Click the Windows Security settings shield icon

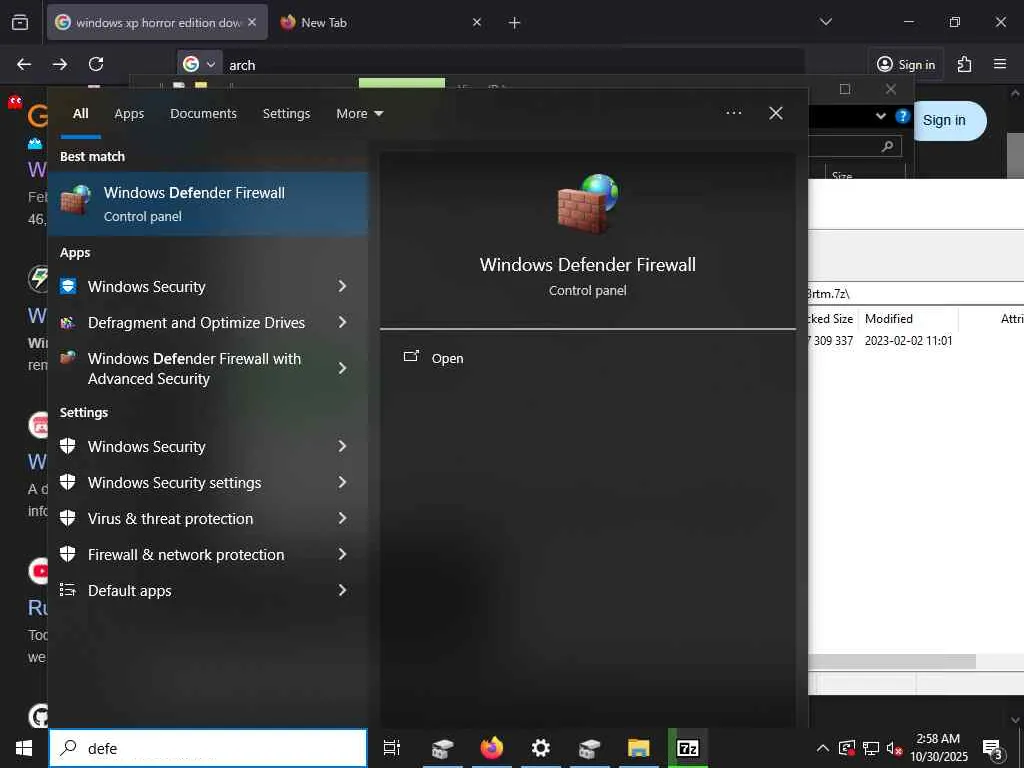tap(68, 483)
